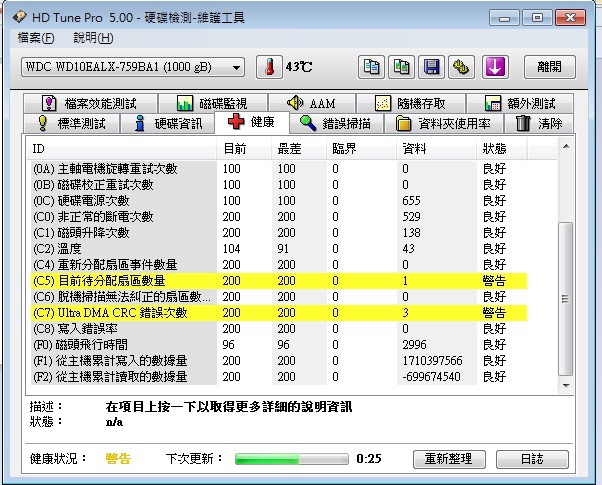Click the 警告 status in the C7 row

pos(494,313)
